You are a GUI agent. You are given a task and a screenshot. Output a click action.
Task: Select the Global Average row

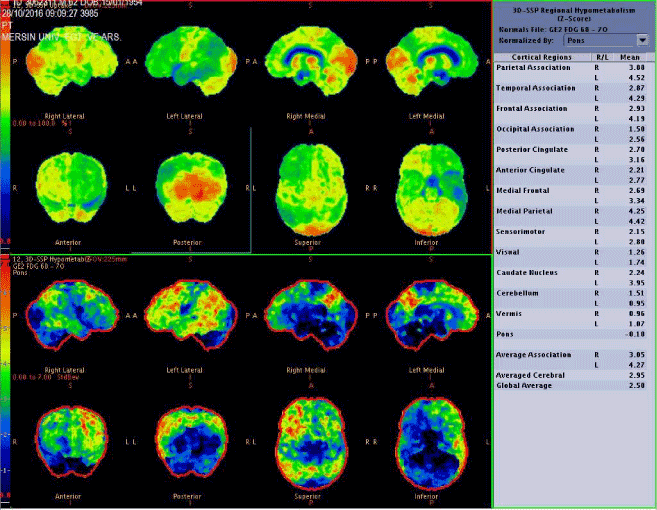[527, 385]
